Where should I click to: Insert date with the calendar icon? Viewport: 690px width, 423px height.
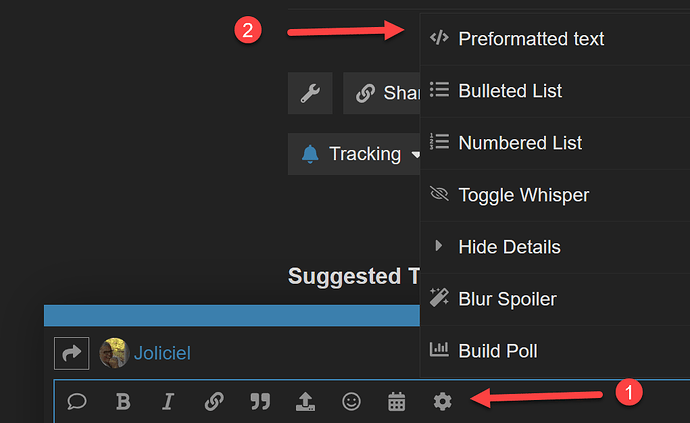pyautogui.click(x=397, y=401)
